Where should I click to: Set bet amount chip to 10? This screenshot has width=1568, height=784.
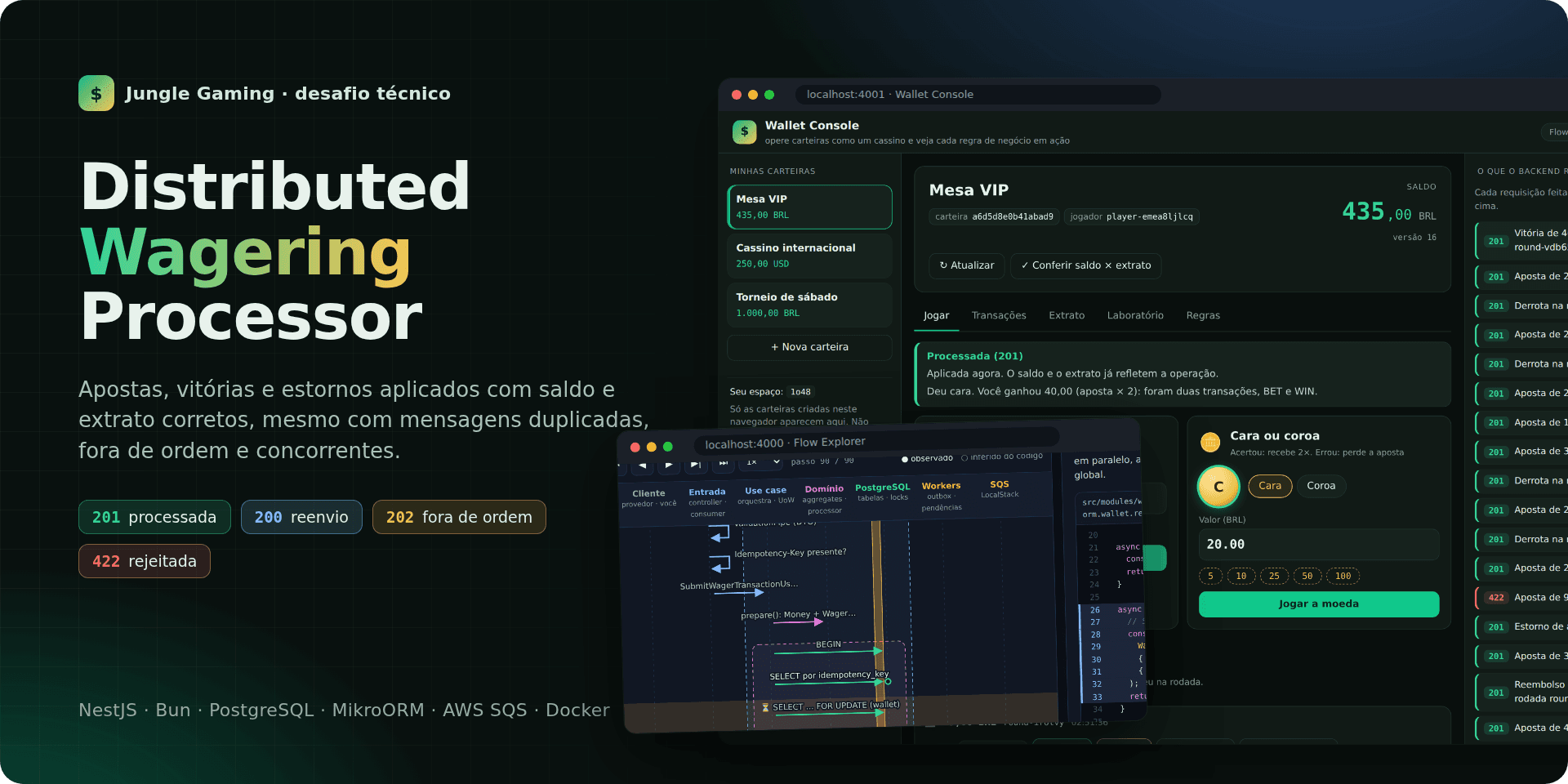tap(1241, 576)
